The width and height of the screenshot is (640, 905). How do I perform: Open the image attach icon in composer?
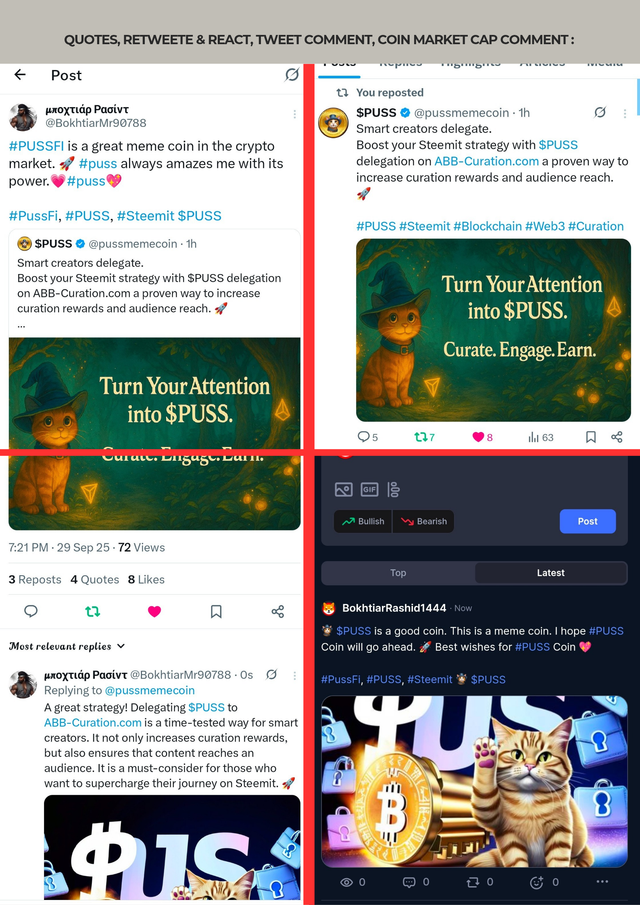click(x=343, y=489)
